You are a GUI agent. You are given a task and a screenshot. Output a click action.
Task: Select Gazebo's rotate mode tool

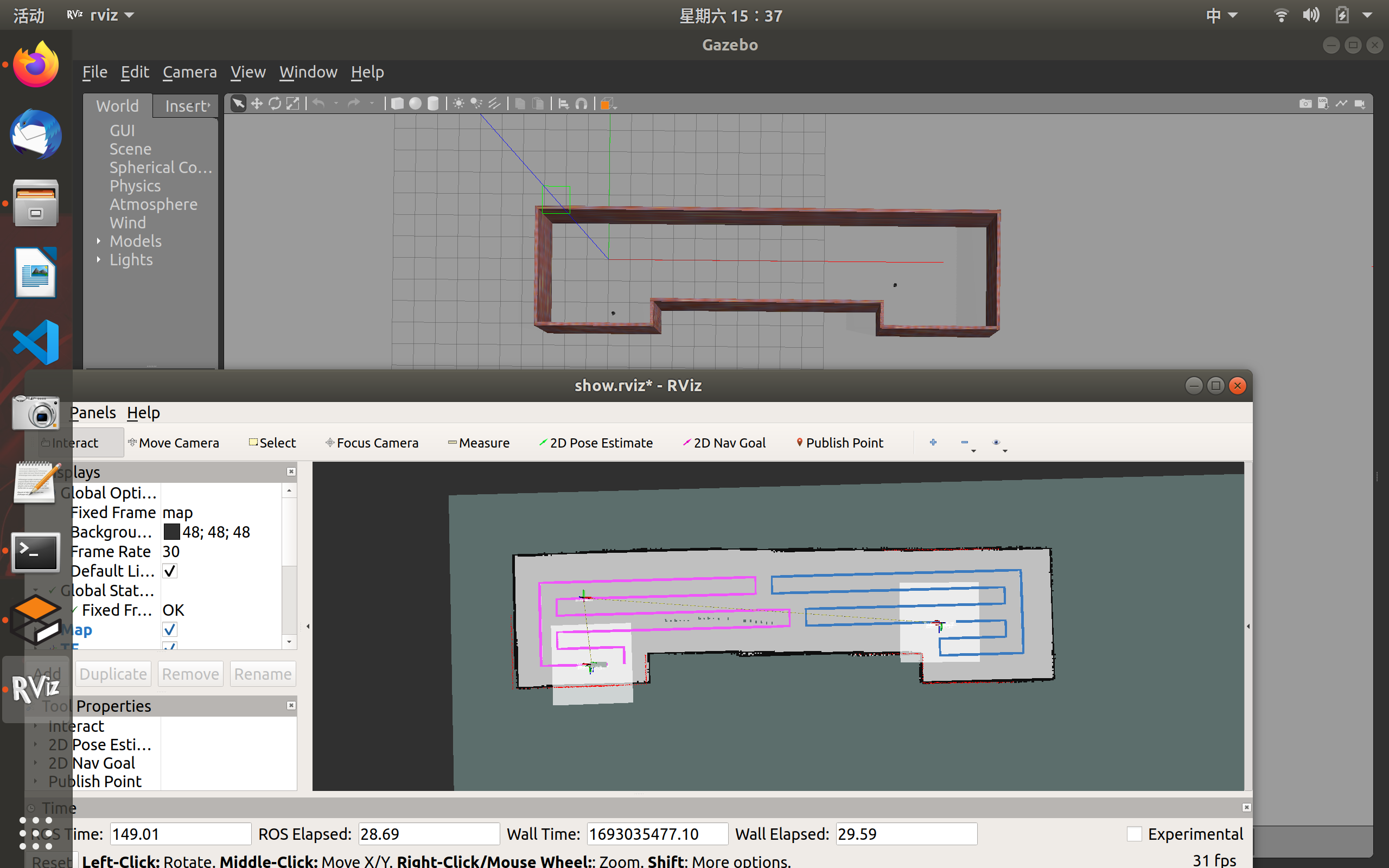coord(276,103)
